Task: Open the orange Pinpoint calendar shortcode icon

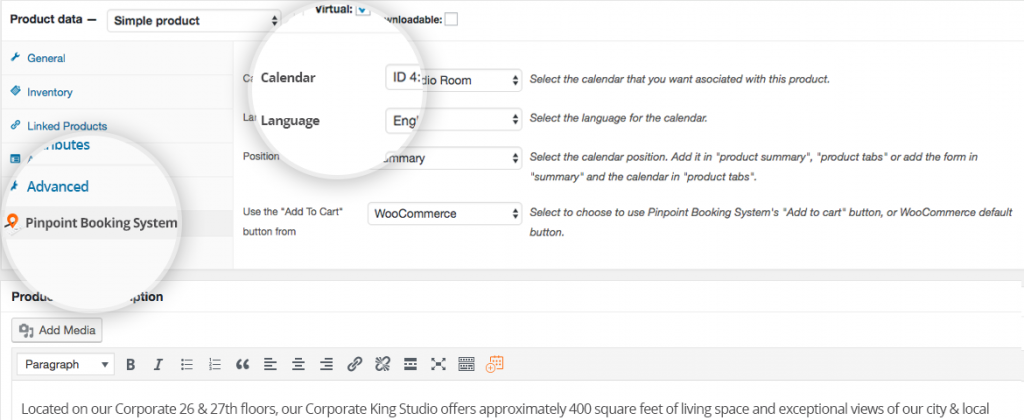Action: pos(494,364)
